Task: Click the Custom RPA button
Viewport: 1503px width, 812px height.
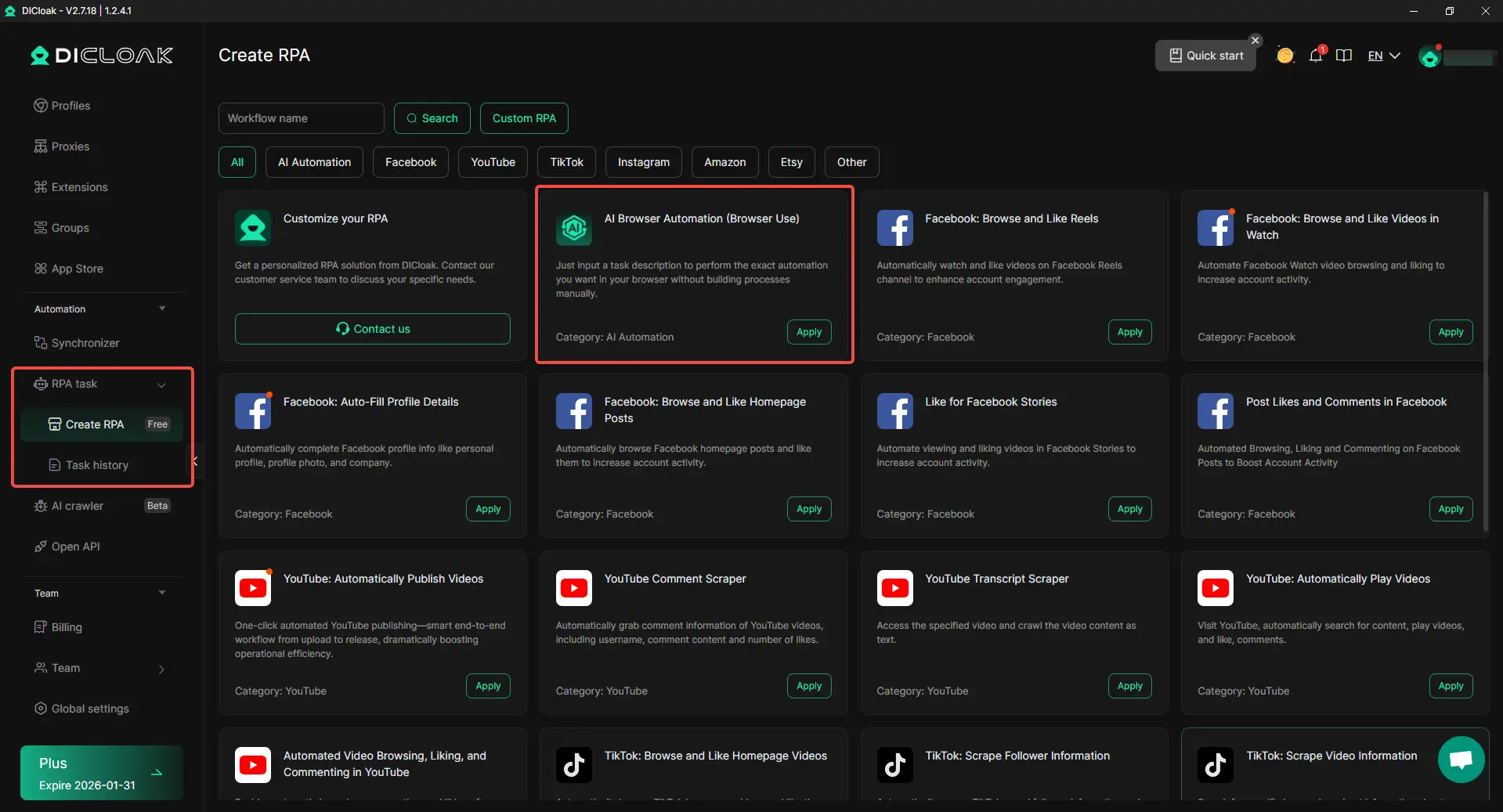Action: [x=524, y=118]
